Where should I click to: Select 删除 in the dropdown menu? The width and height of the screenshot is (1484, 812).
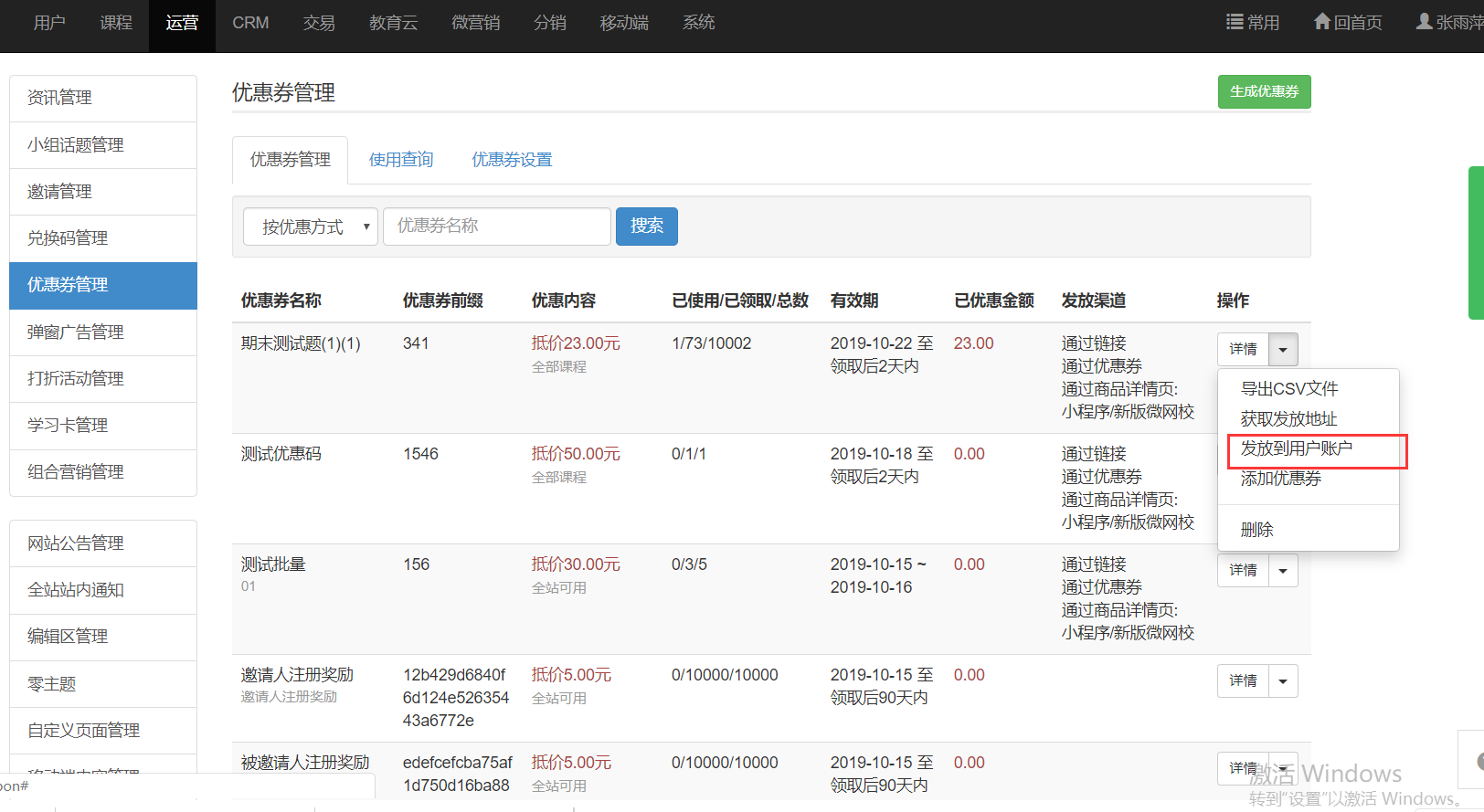1256,530
